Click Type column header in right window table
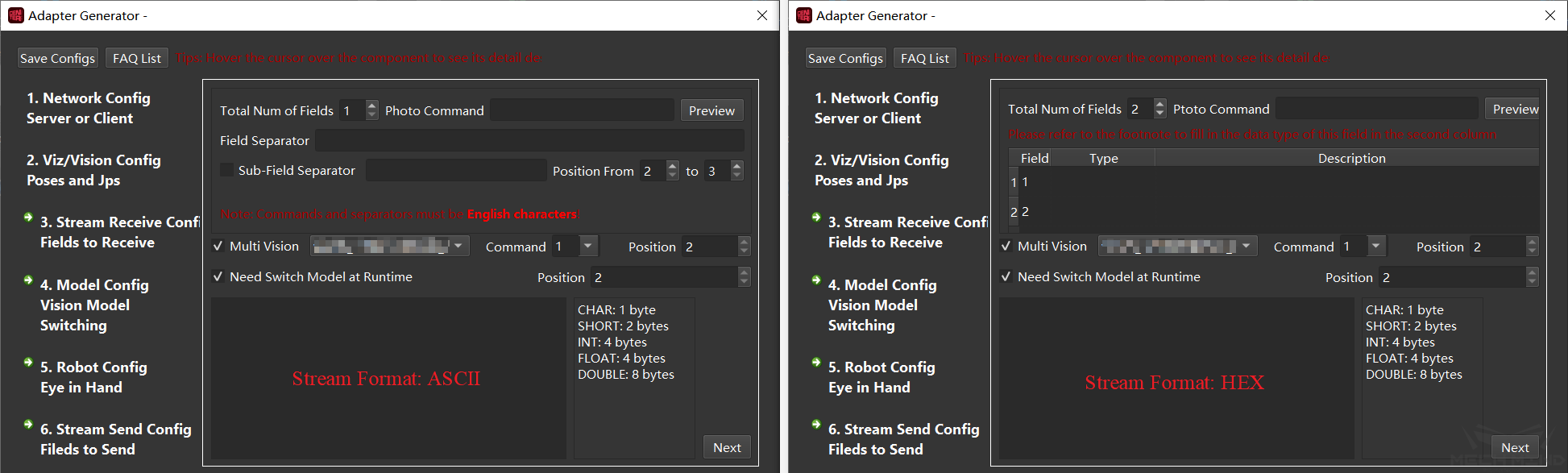Image resolution: width=1568 pixels, height=473 pixels. click(1104, 158)
